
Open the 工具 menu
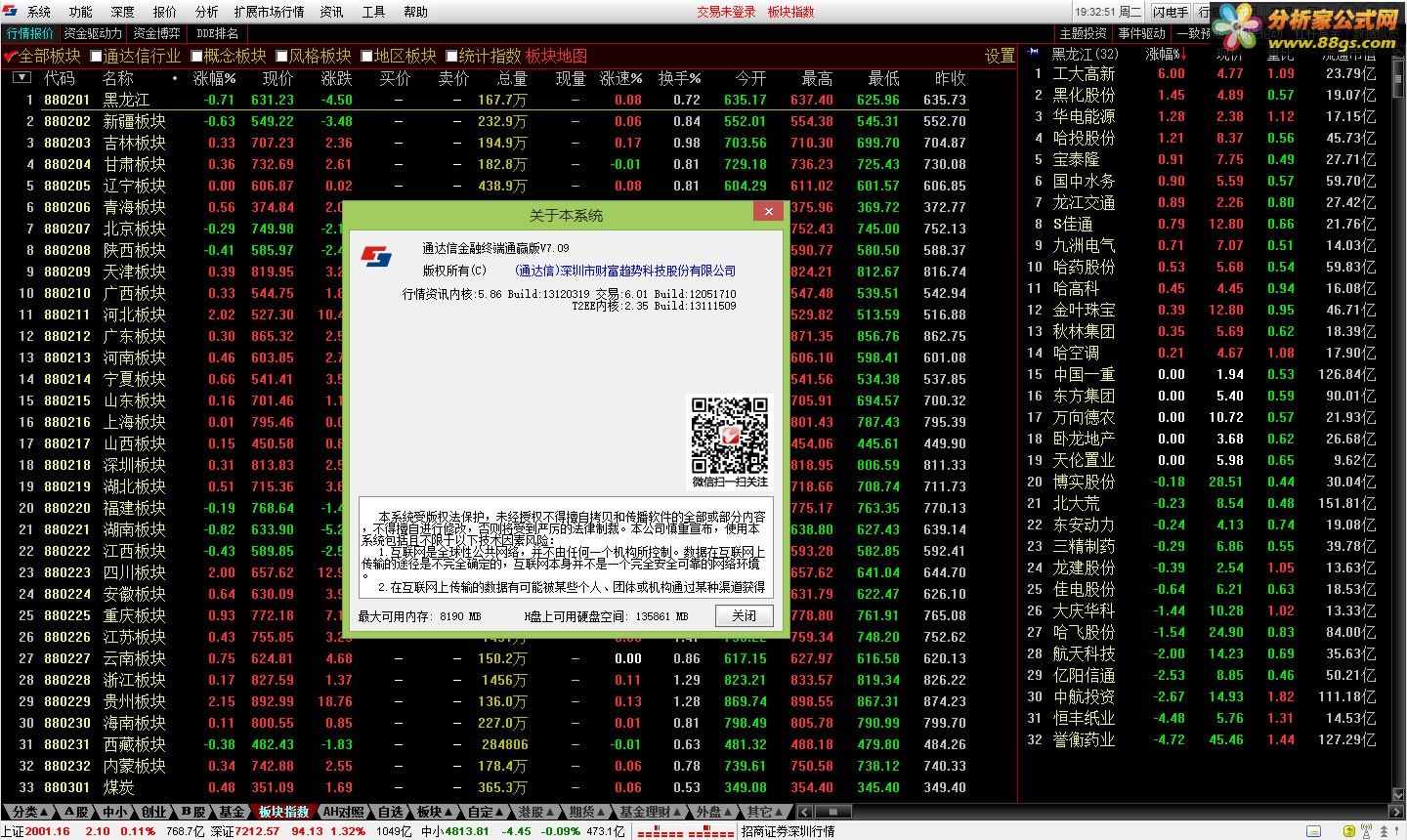click(374, 12)
